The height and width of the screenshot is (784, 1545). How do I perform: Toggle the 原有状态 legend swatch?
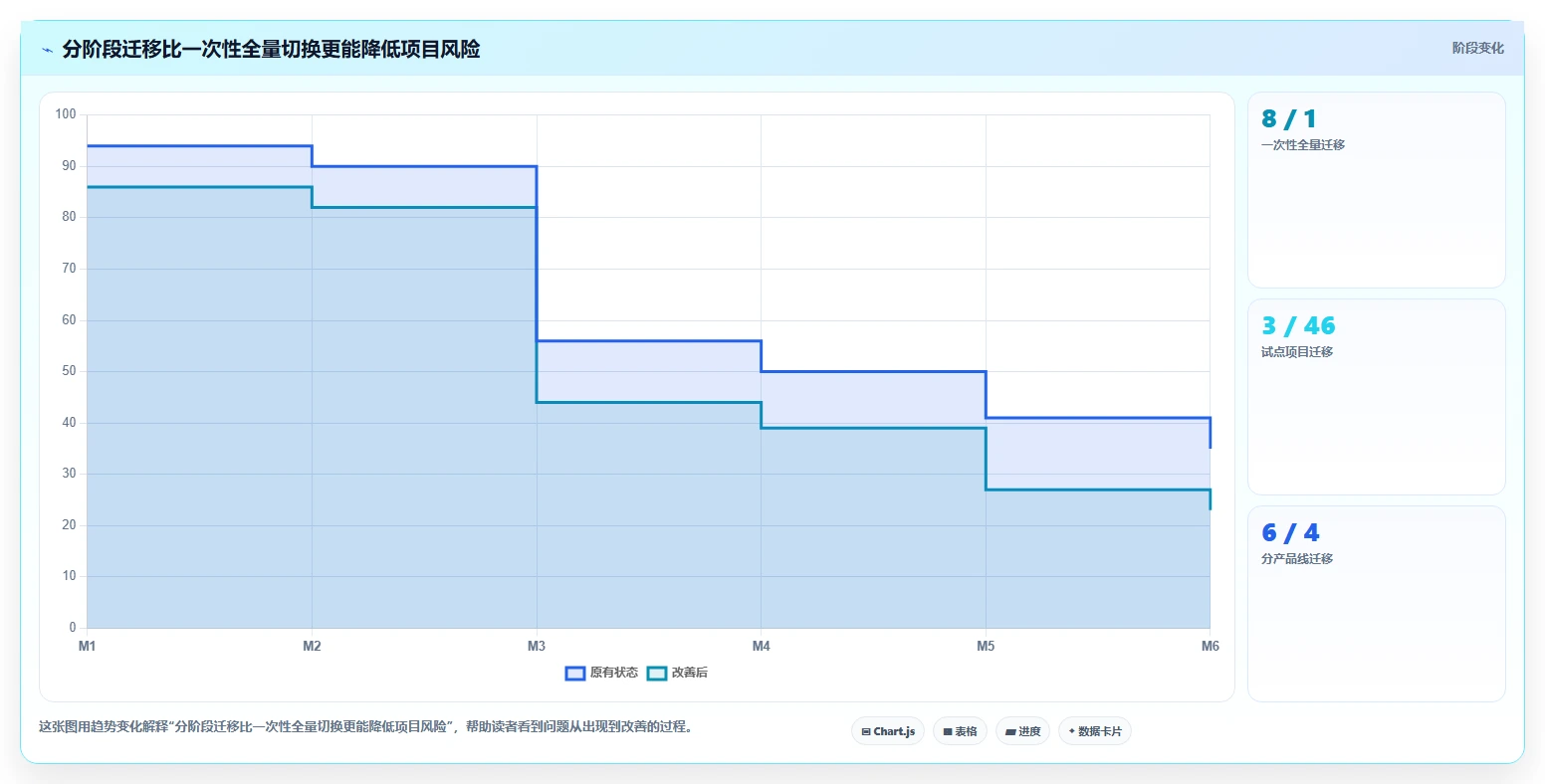[575, 674]
